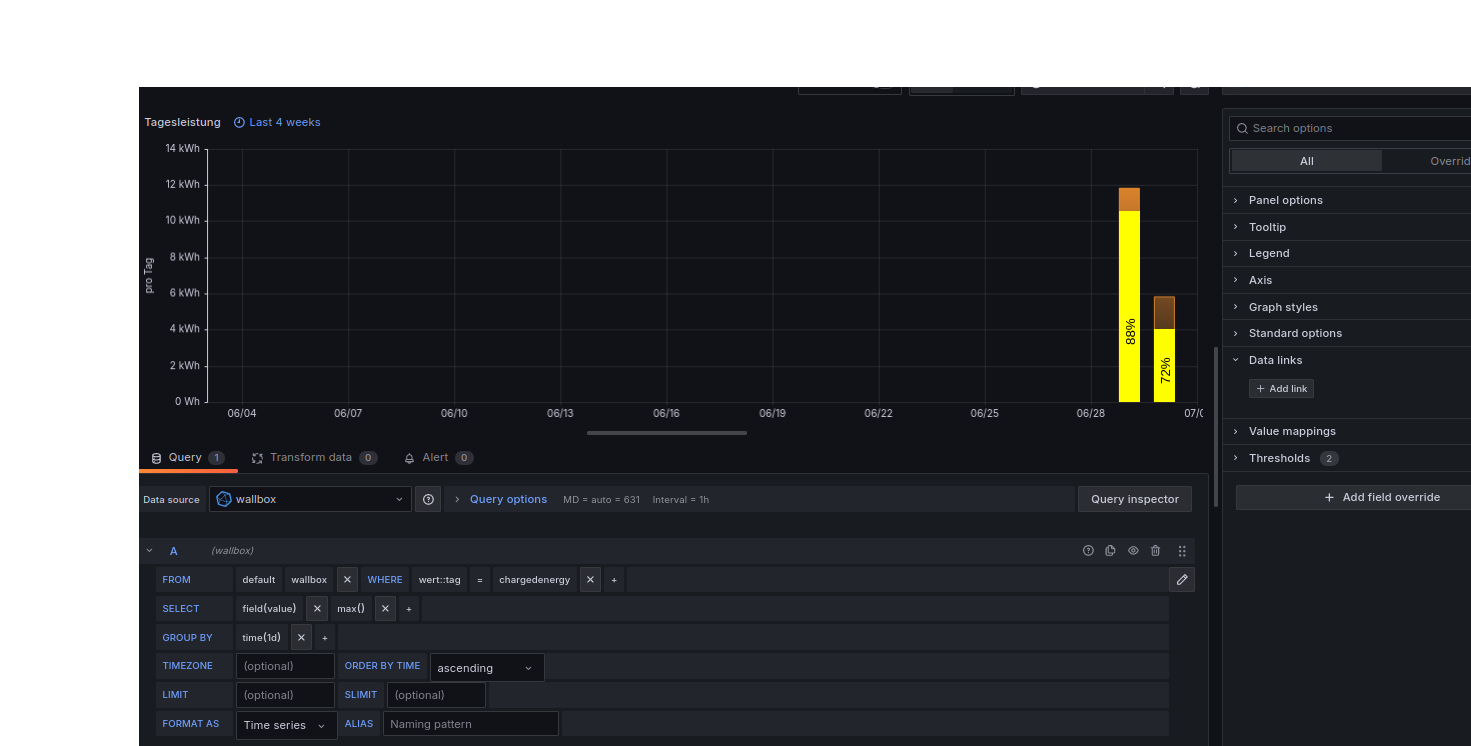
Task: Open the Query inspector
Action: point(1134,499)
